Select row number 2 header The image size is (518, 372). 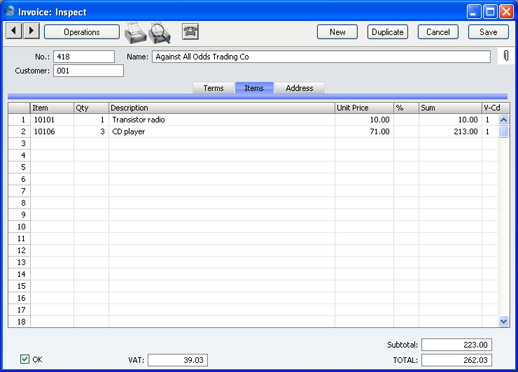(19, 132)
